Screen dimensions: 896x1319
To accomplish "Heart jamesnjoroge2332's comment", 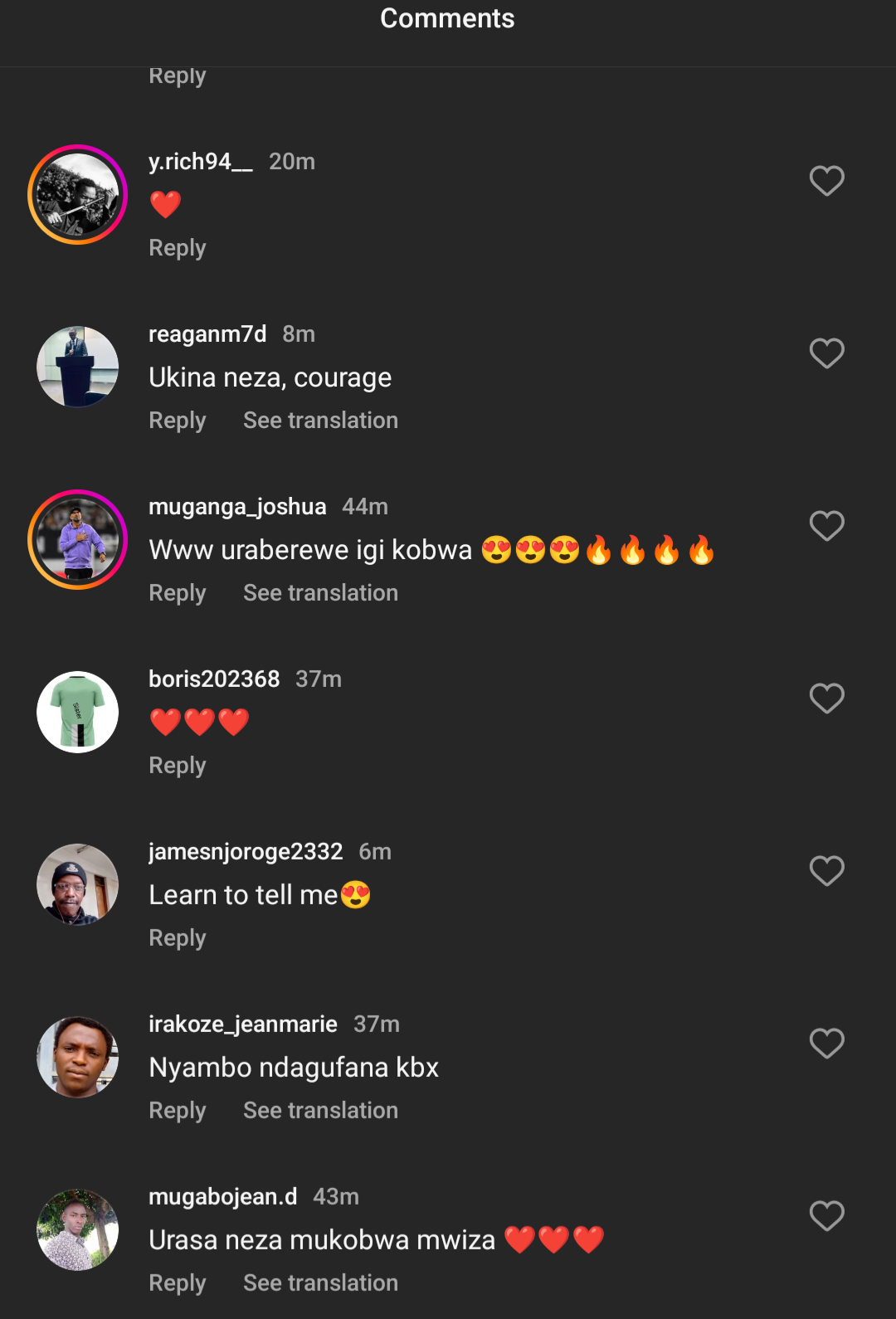I will [826, 871].
